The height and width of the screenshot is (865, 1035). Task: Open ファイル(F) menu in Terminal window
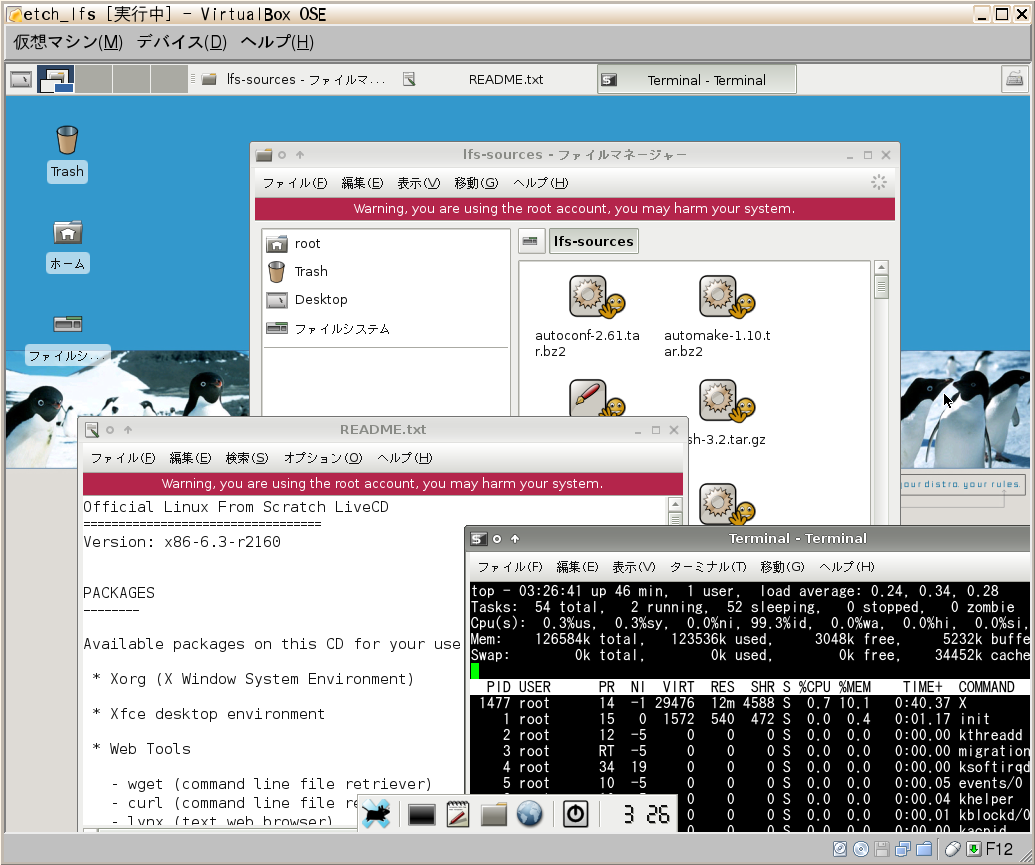pyautogui.click(x=510, y=567)
